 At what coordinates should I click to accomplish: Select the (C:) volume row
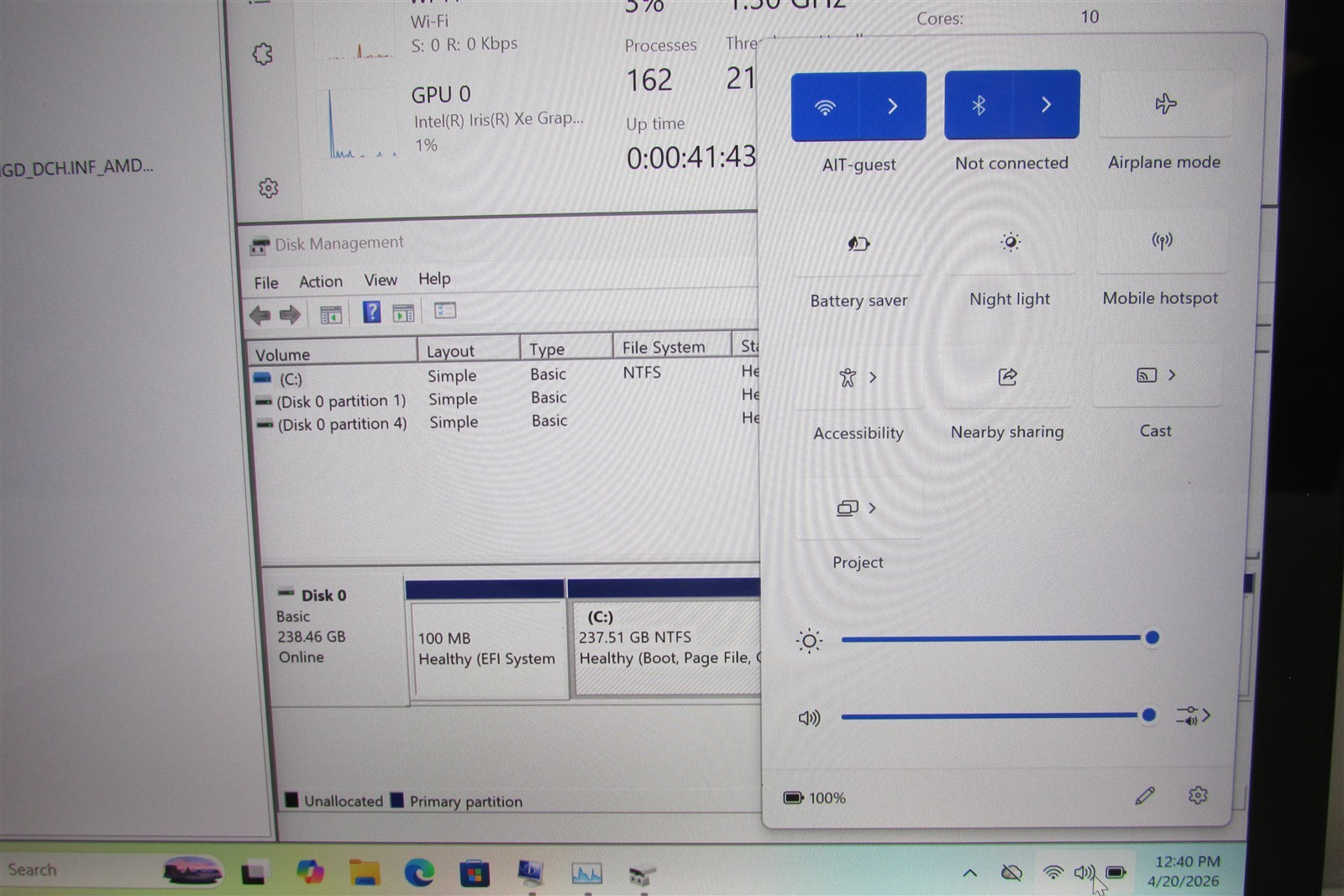504,375
